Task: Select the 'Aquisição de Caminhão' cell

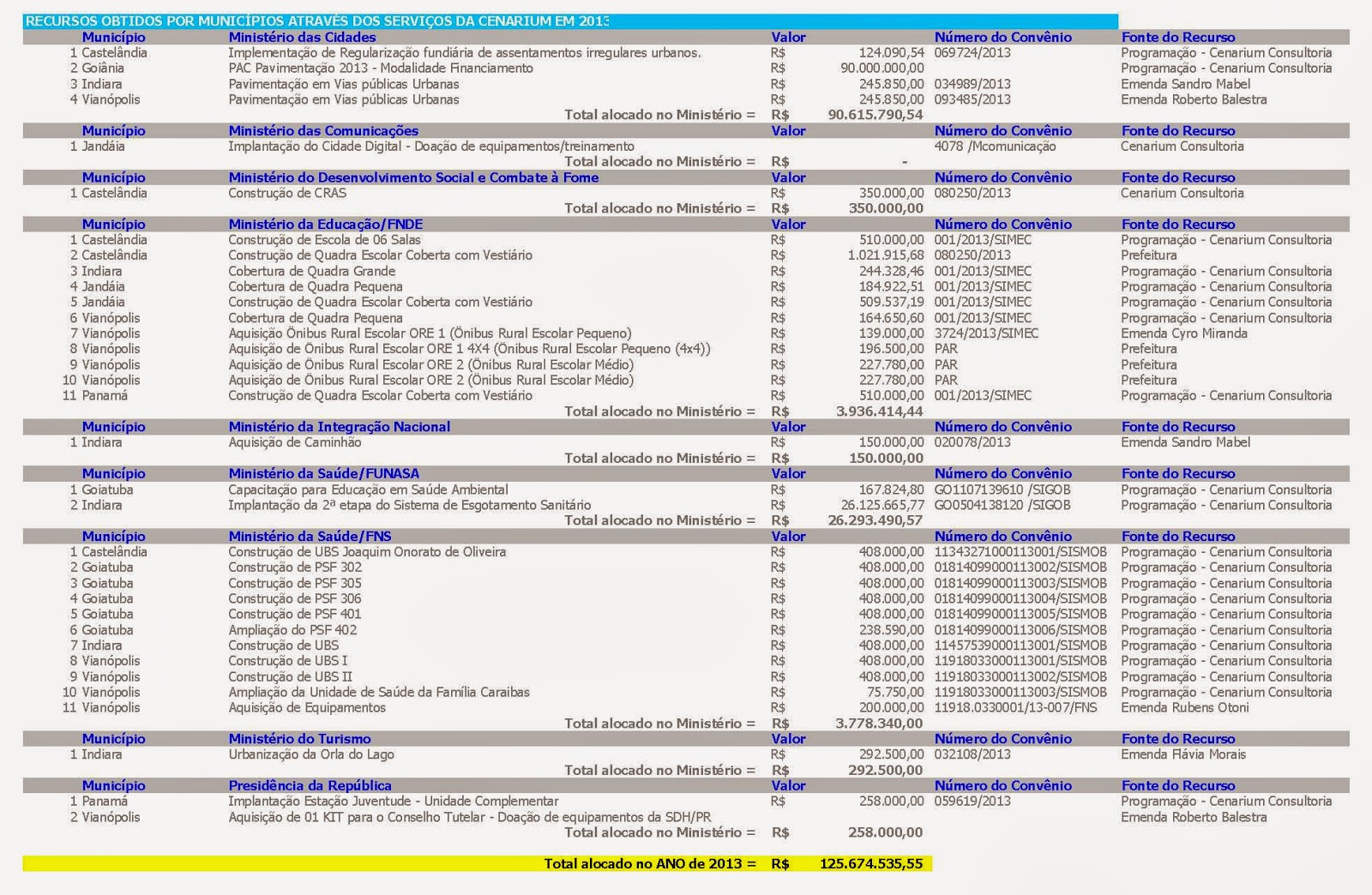Action: click(x=294, y=442)
